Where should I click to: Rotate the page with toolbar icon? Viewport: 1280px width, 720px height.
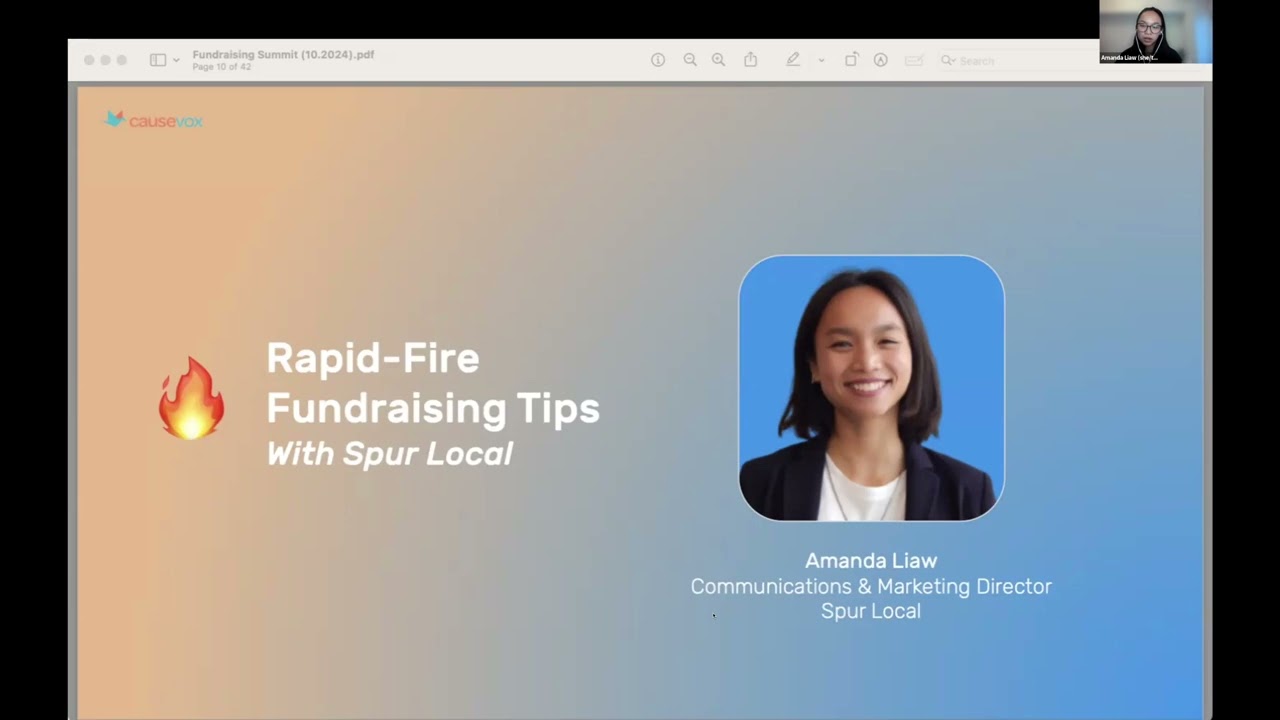point(851,60)
